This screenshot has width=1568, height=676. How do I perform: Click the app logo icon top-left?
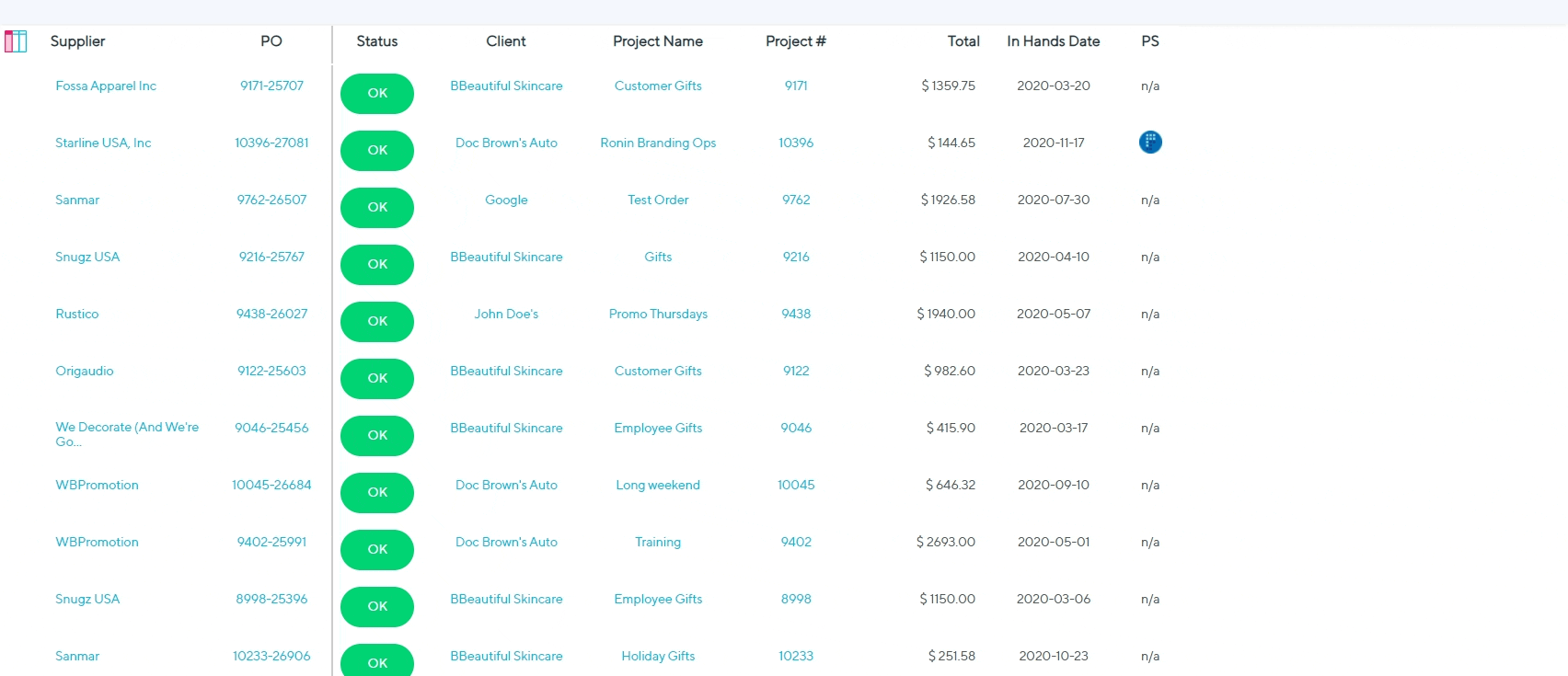(x=16, y=41)
